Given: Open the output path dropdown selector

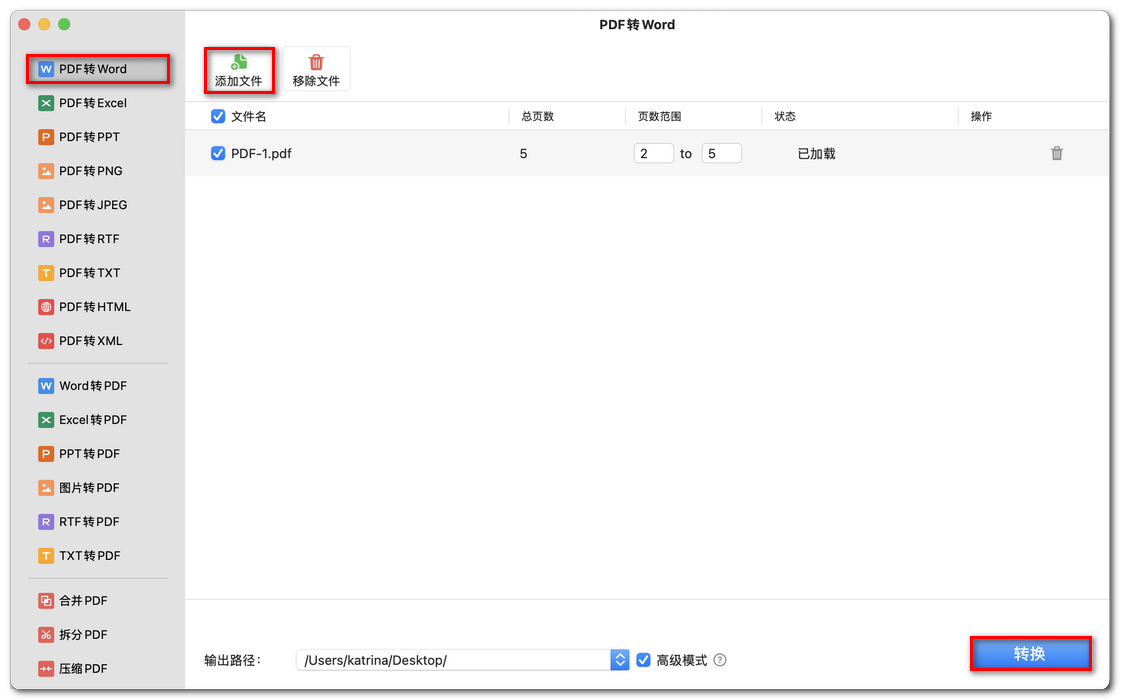Looking at the screenshot, I should (x=620, y=660).
